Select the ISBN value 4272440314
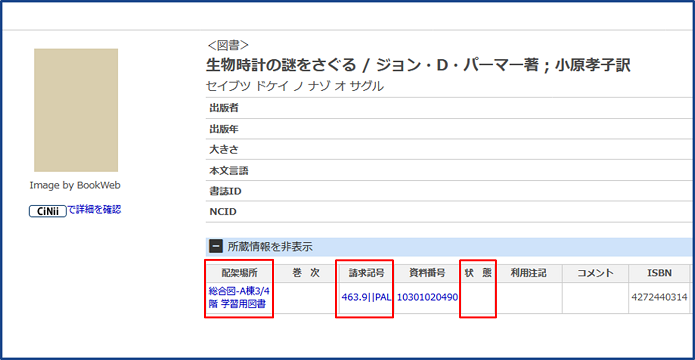 [x=661, y=297]
